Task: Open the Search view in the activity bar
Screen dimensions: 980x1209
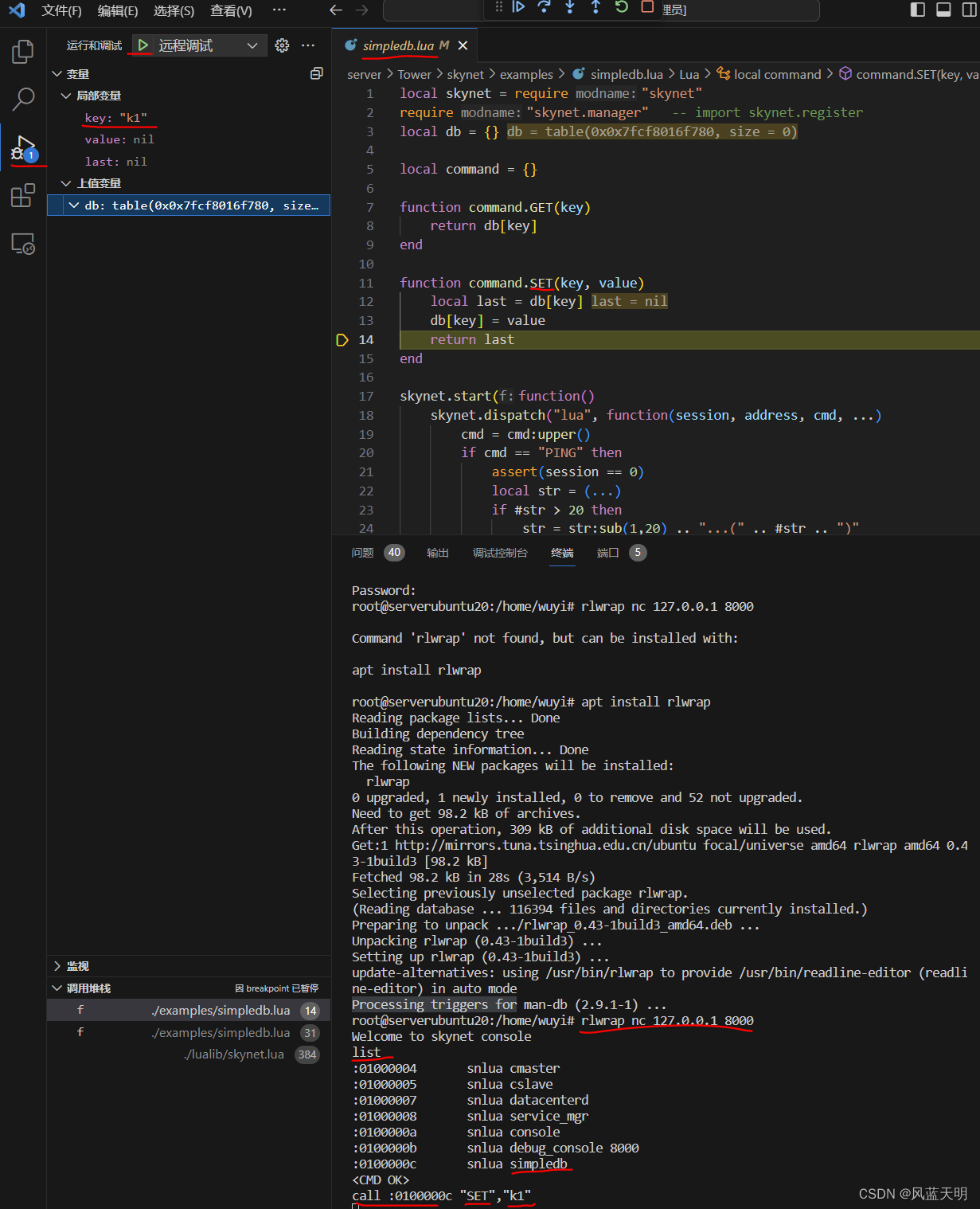Action: (22, 99)
